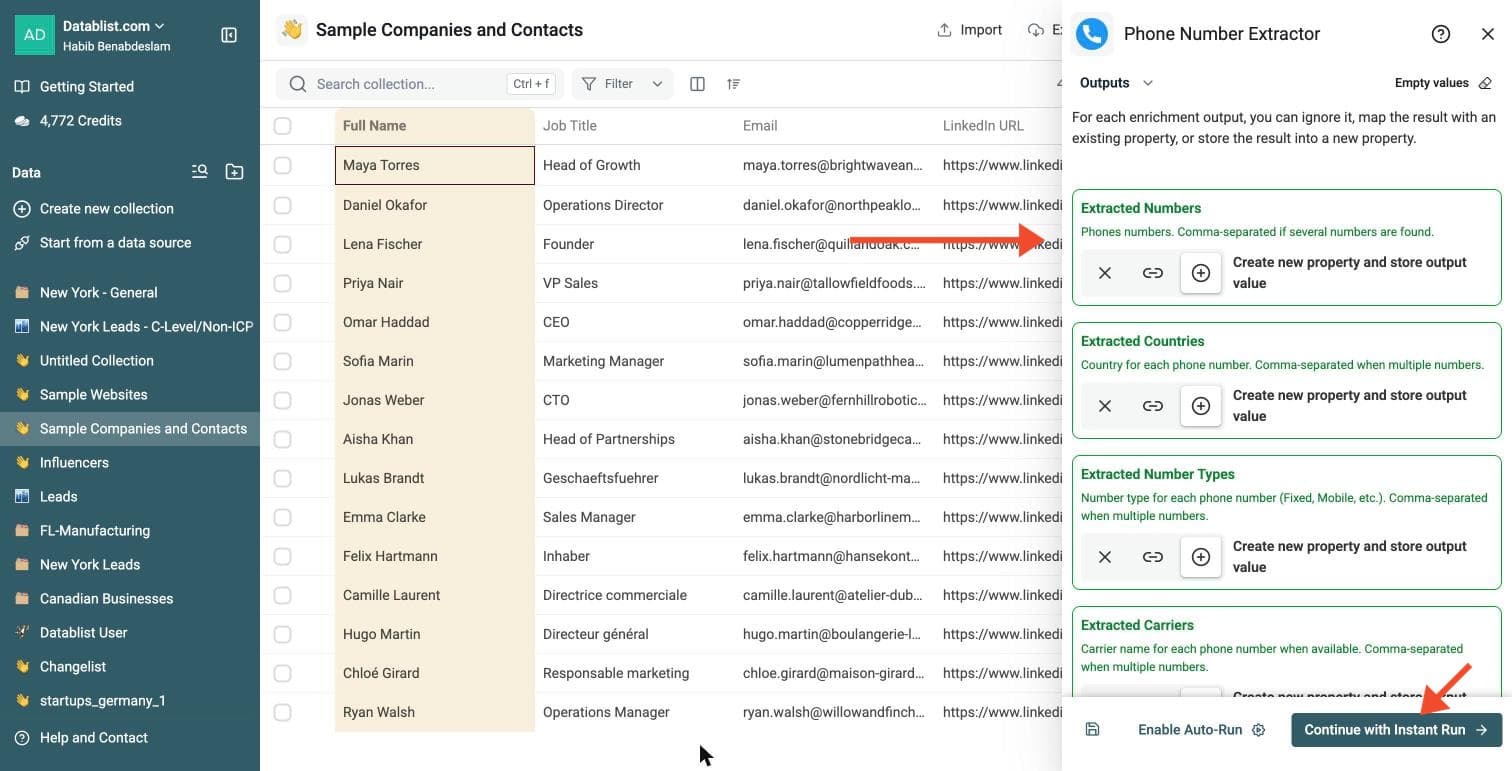The width and height of the screenshot is (1512, 771).
Task: Check the Ryan Walsh row checkbox
Action: tap(283, 712)
